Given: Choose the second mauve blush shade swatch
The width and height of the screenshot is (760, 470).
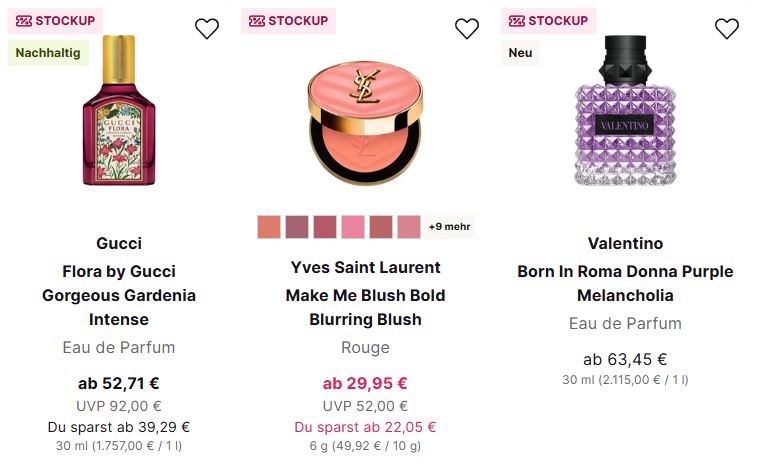Looking at the screenshot, I should pyautogui.click(x=297, y=227).
